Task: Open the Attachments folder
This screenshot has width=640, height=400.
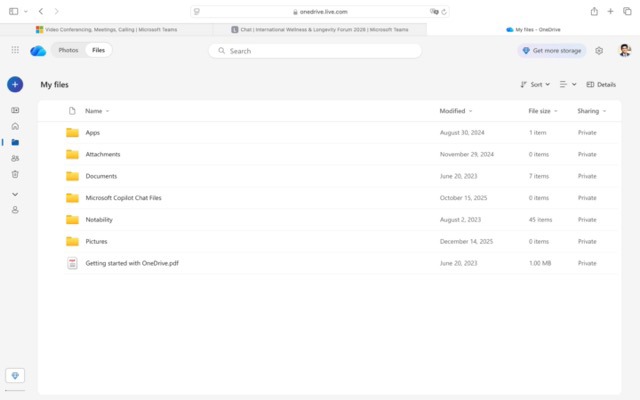Action: [103, 154]
